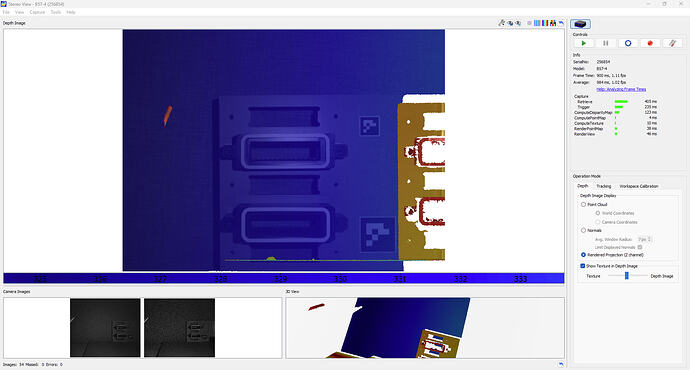The image size is (690, 370).
Task: Click Avg. Window Radius stepper field
Action: tap(644, 239)
